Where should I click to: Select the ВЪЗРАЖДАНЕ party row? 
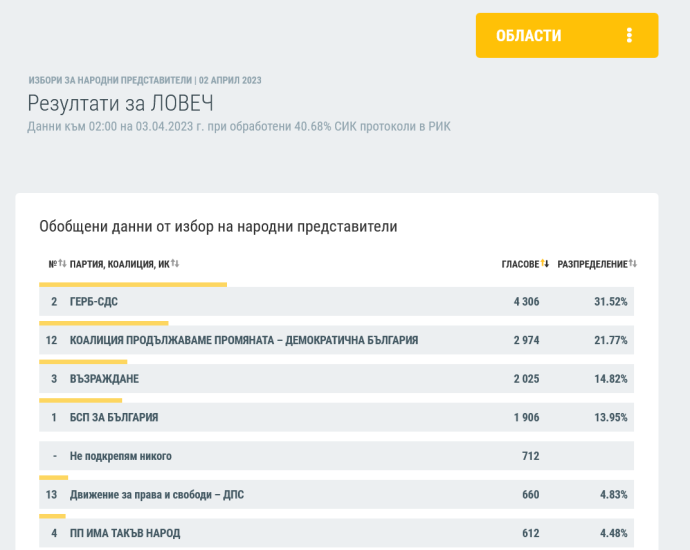(x=337, y=378)
